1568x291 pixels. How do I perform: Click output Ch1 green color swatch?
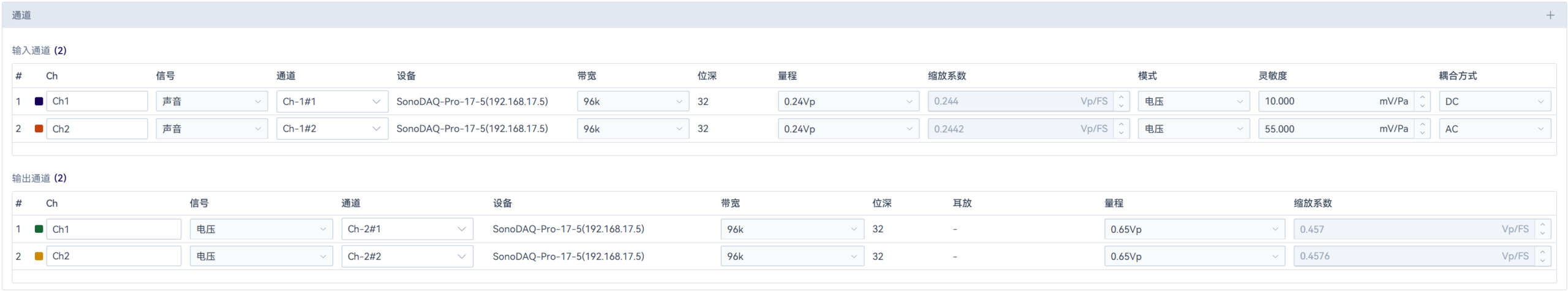coord(39,229)
